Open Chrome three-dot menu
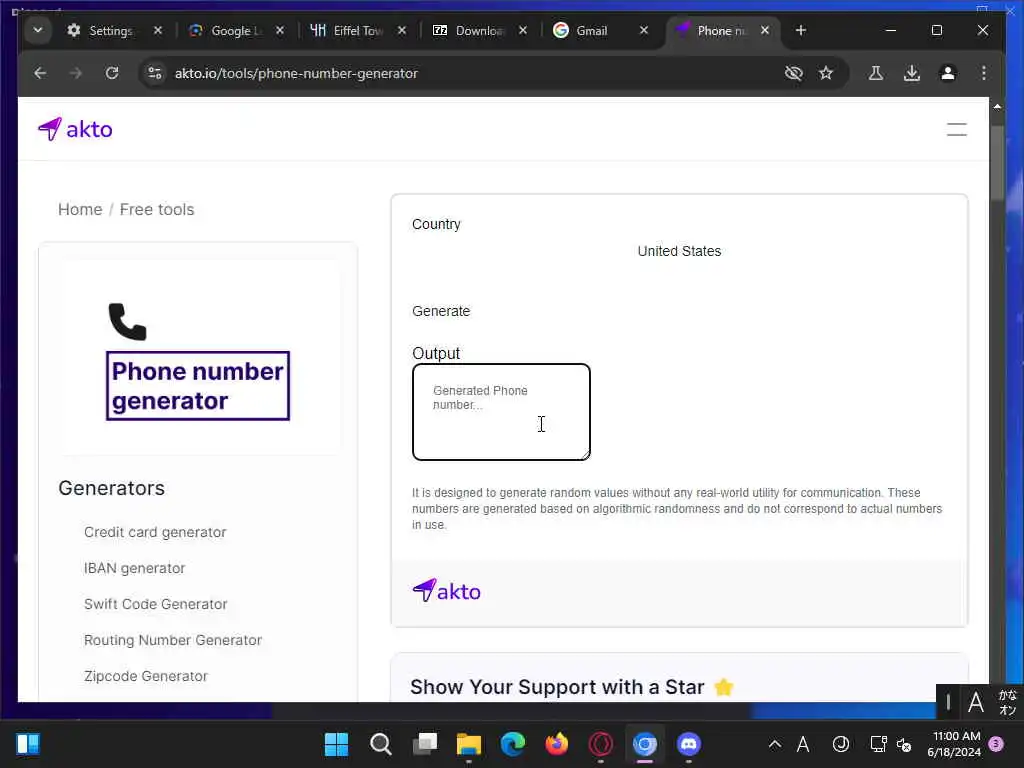 [984, 73]
